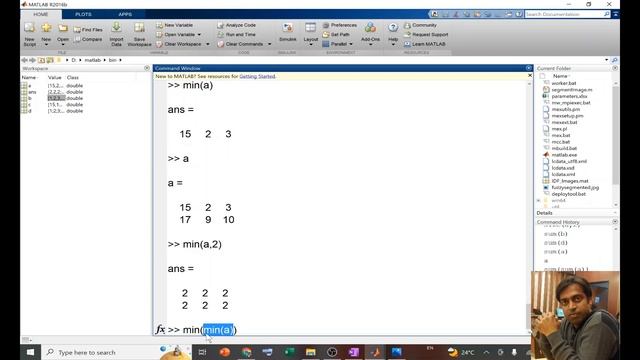640x360 pixels.
Task: Click Find Files in the toolstrip
Action: tap(88, 30)
